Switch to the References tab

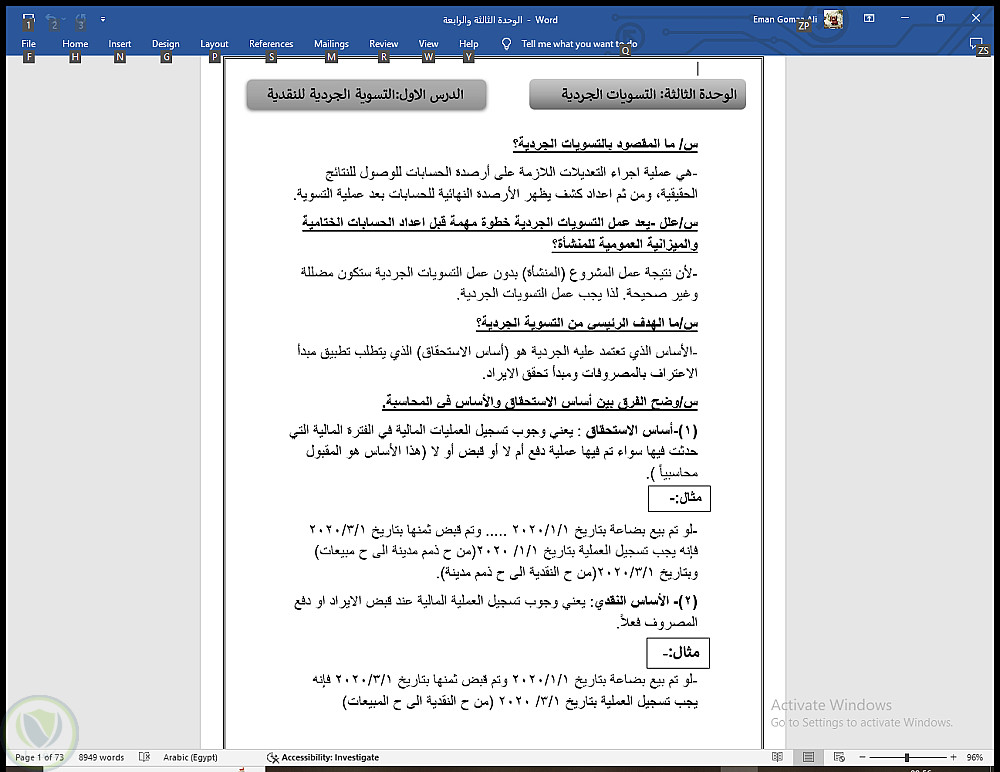point(270,43)
